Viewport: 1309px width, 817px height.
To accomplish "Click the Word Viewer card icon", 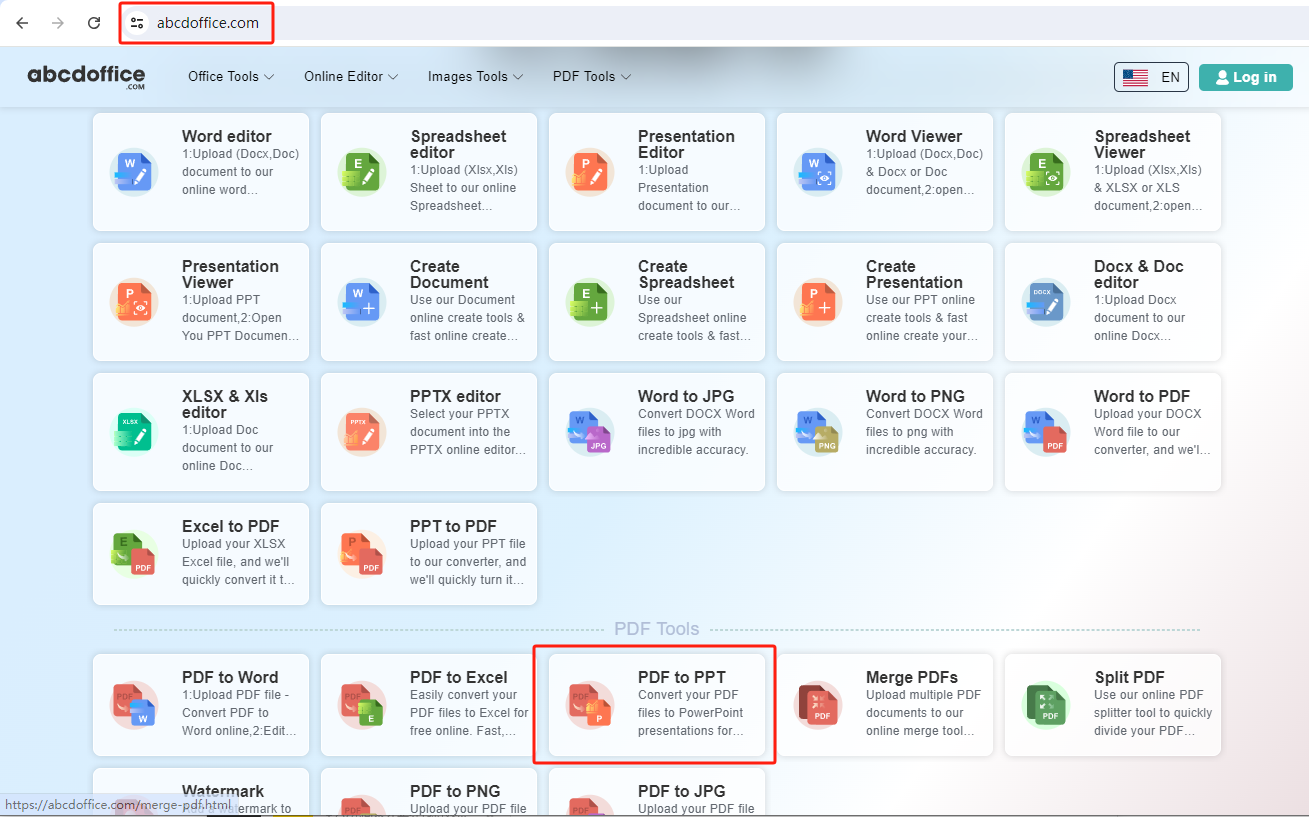I will coord(818,172).
